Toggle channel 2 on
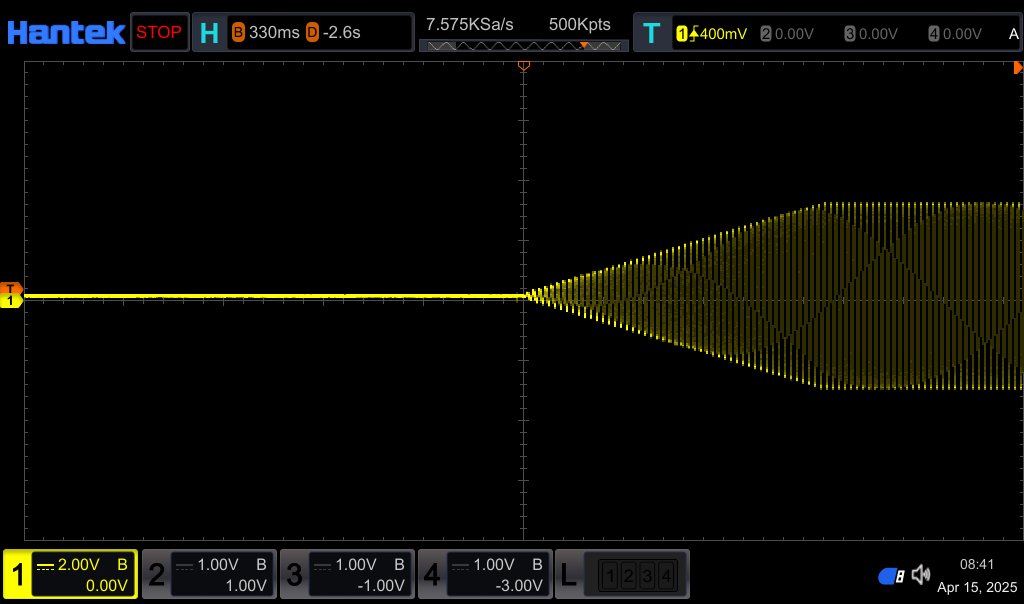 pos(208,574)
